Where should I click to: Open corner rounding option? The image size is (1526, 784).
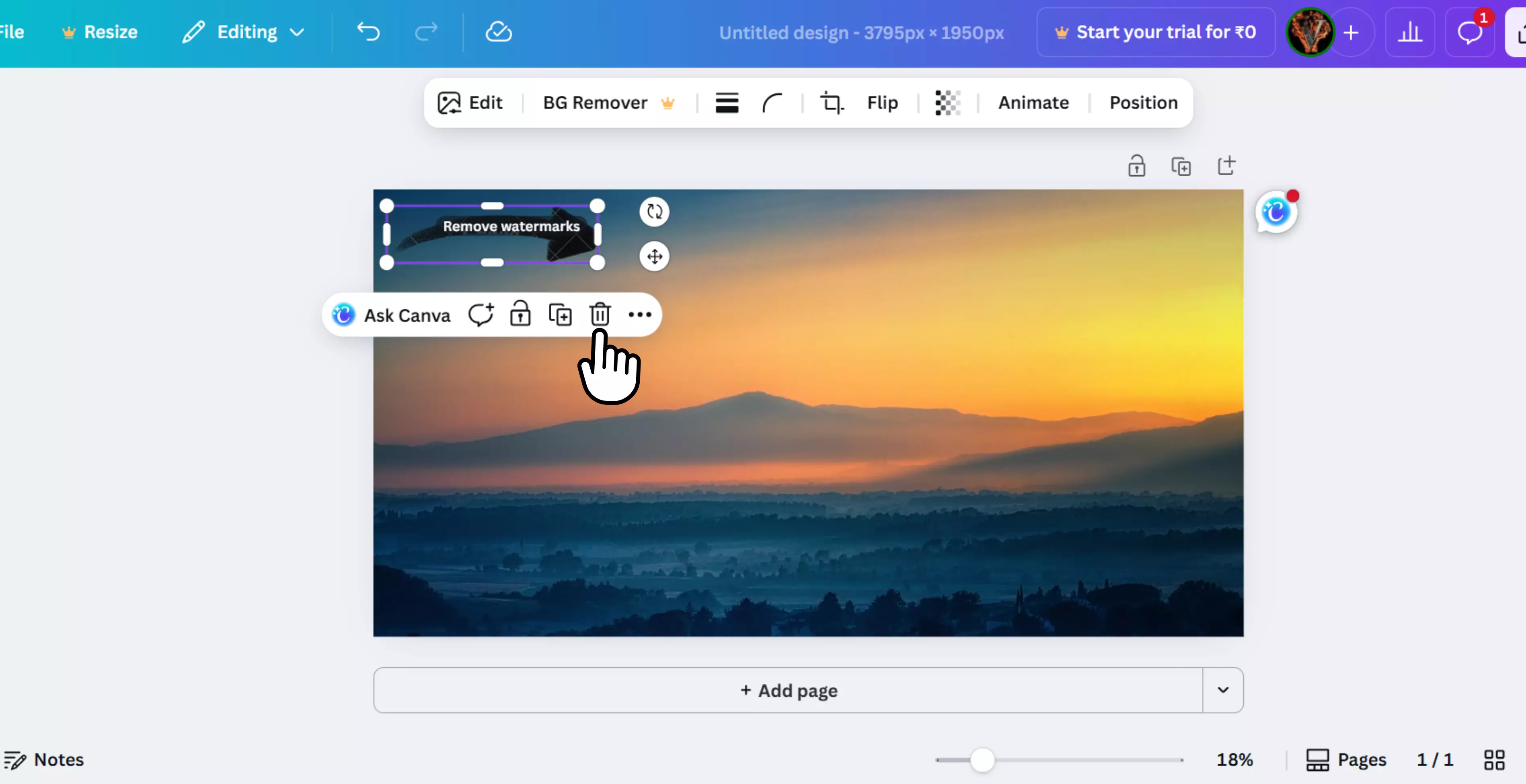[x=772, y=103]
